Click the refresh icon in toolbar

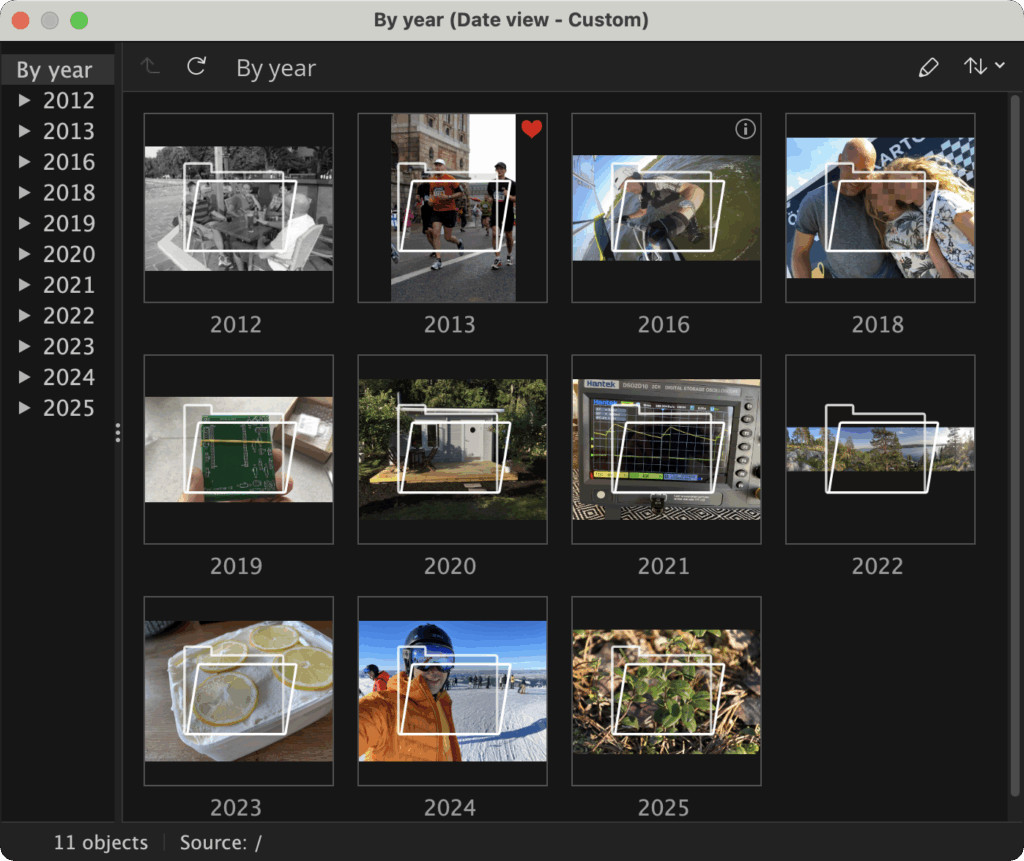197,67
